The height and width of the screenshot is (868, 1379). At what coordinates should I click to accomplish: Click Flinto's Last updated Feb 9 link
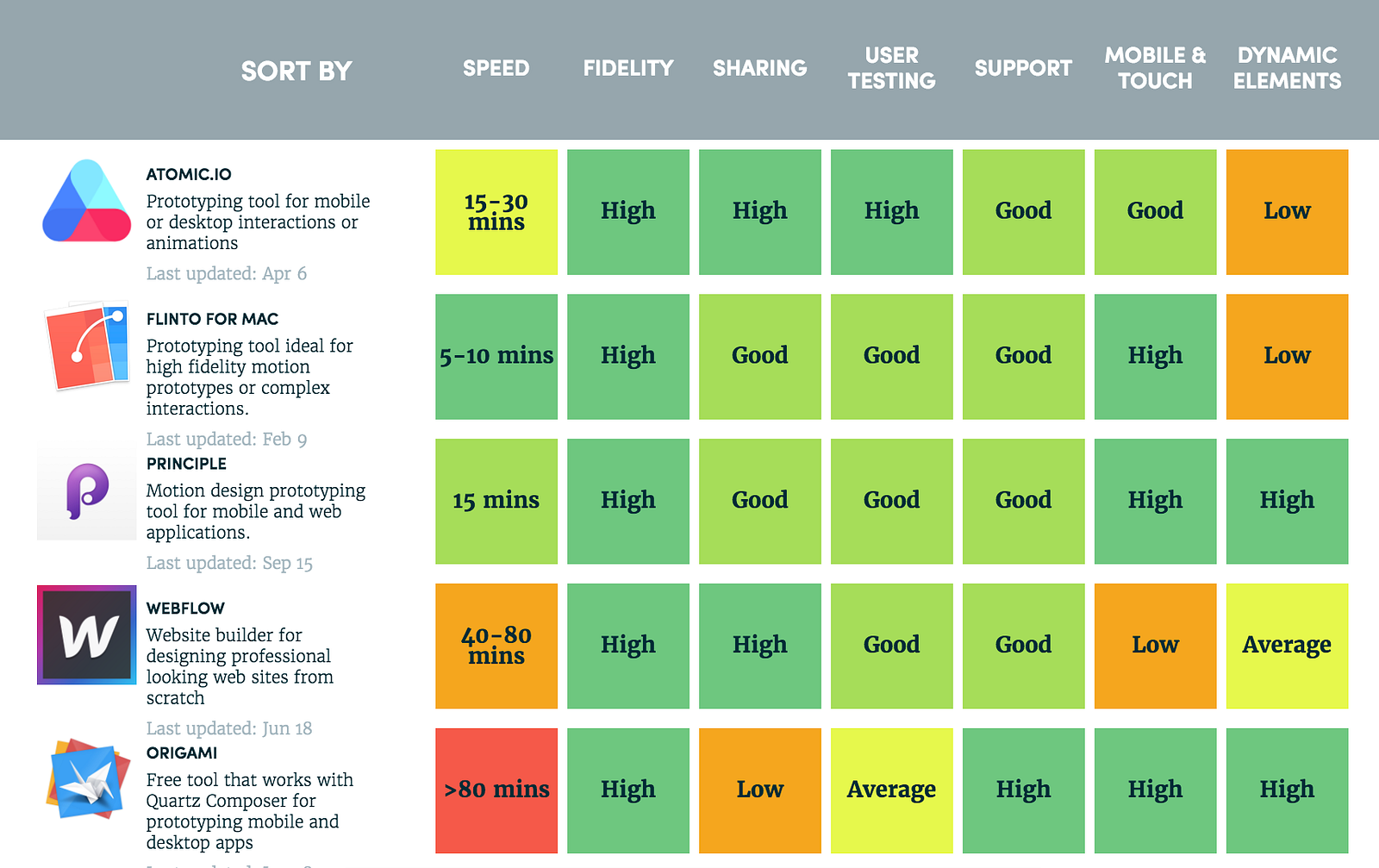coord(227,439)
